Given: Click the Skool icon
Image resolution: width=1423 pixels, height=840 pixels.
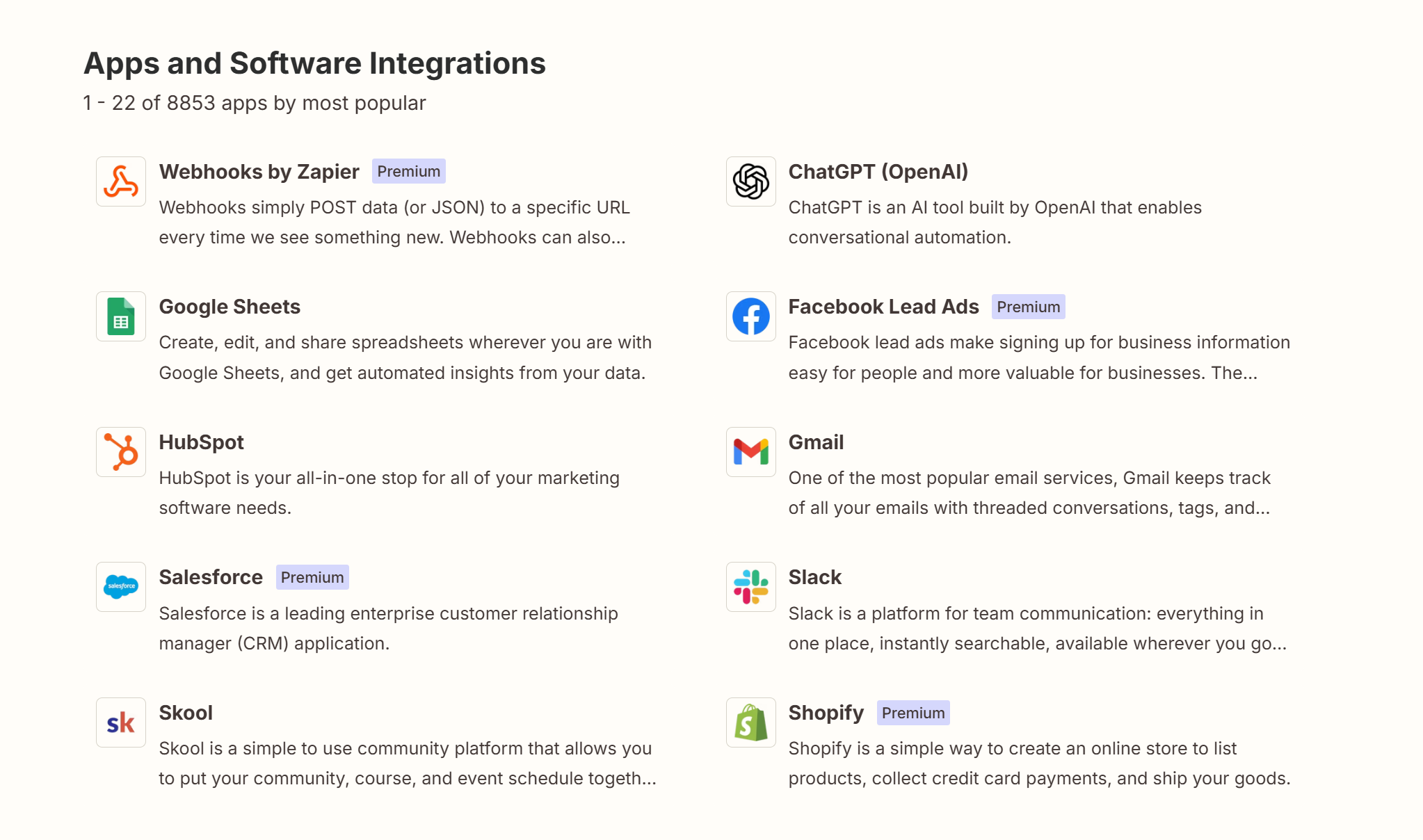Looking at the screenshot, I should [120, 722].
